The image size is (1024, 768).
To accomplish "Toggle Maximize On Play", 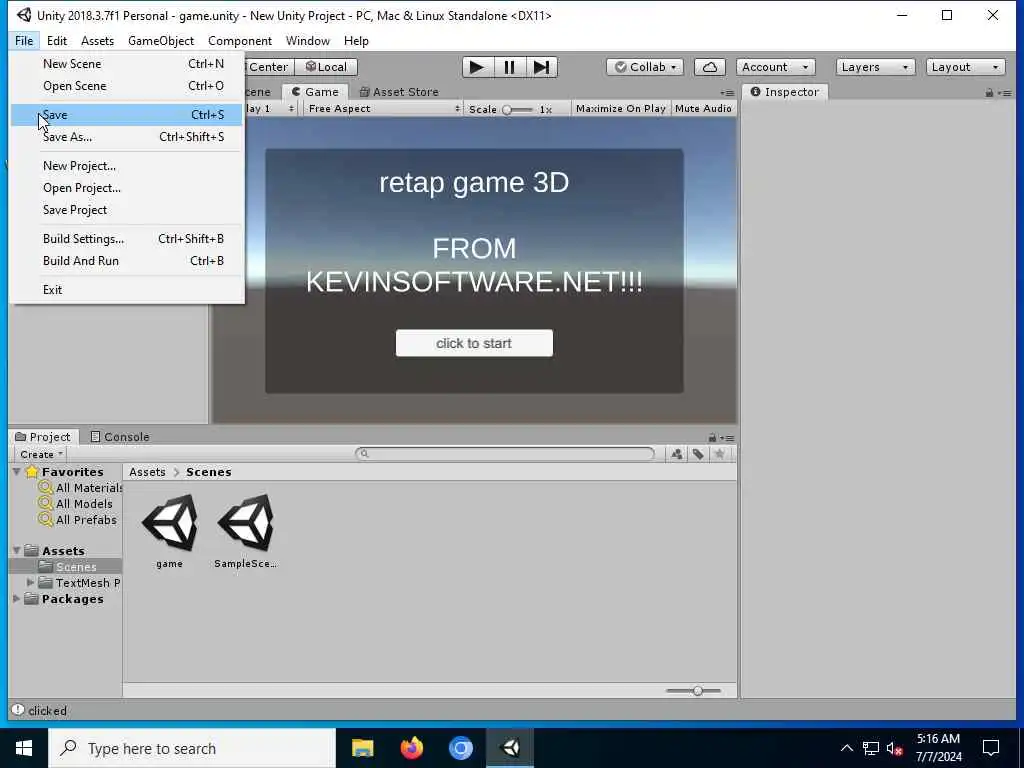I will pyautogui.click(x=620, y=109).
